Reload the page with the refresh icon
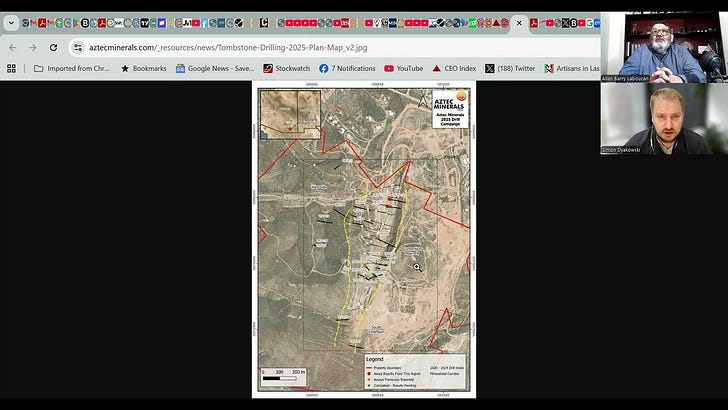The height and width of the screenshot is (410, 728). click(53, 47)
